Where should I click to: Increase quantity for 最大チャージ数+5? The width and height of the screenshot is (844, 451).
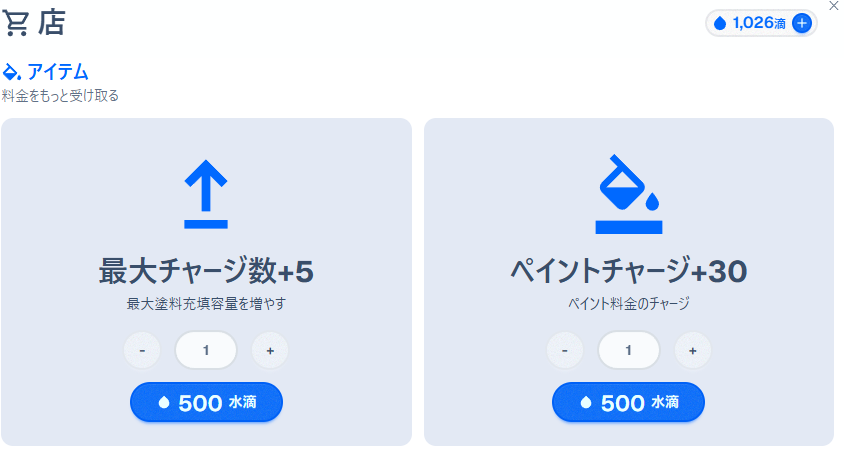(270, 350)
